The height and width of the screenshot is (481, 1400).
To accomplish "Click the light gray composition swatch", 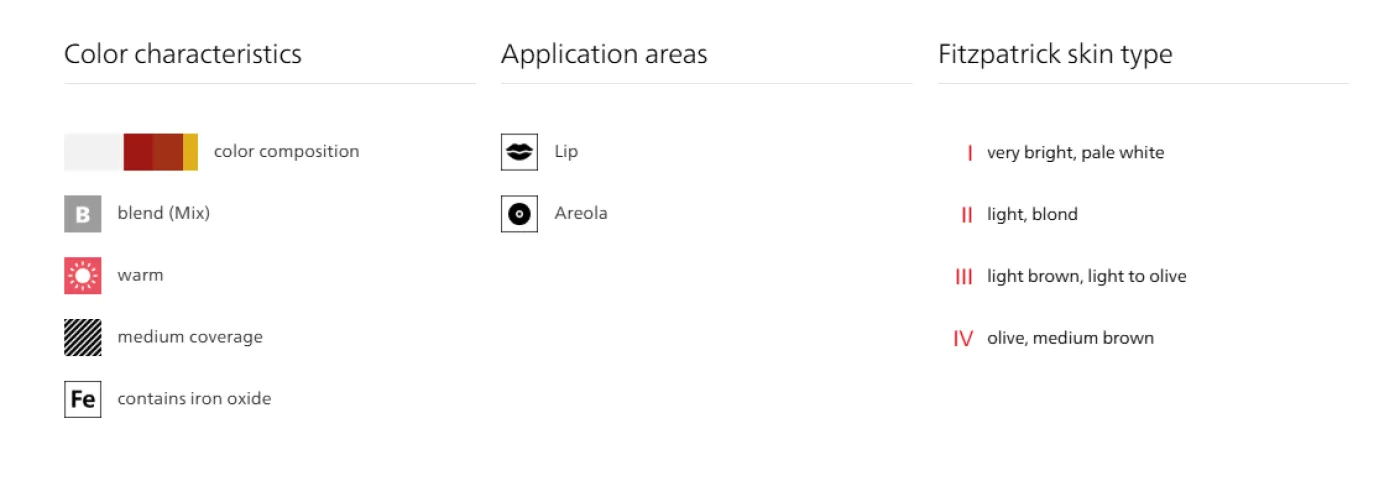I will [x=94, y=152].
